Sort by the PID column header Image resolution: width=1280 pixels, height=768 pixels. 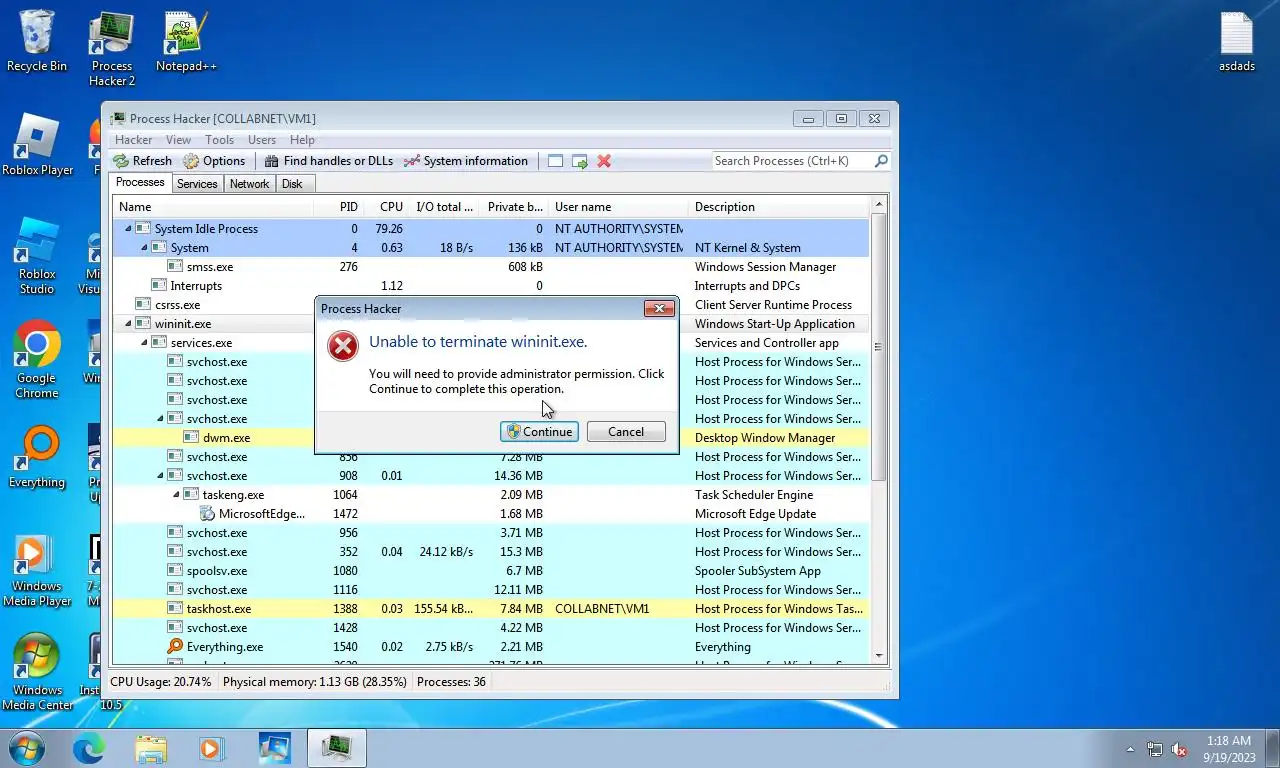338,207
